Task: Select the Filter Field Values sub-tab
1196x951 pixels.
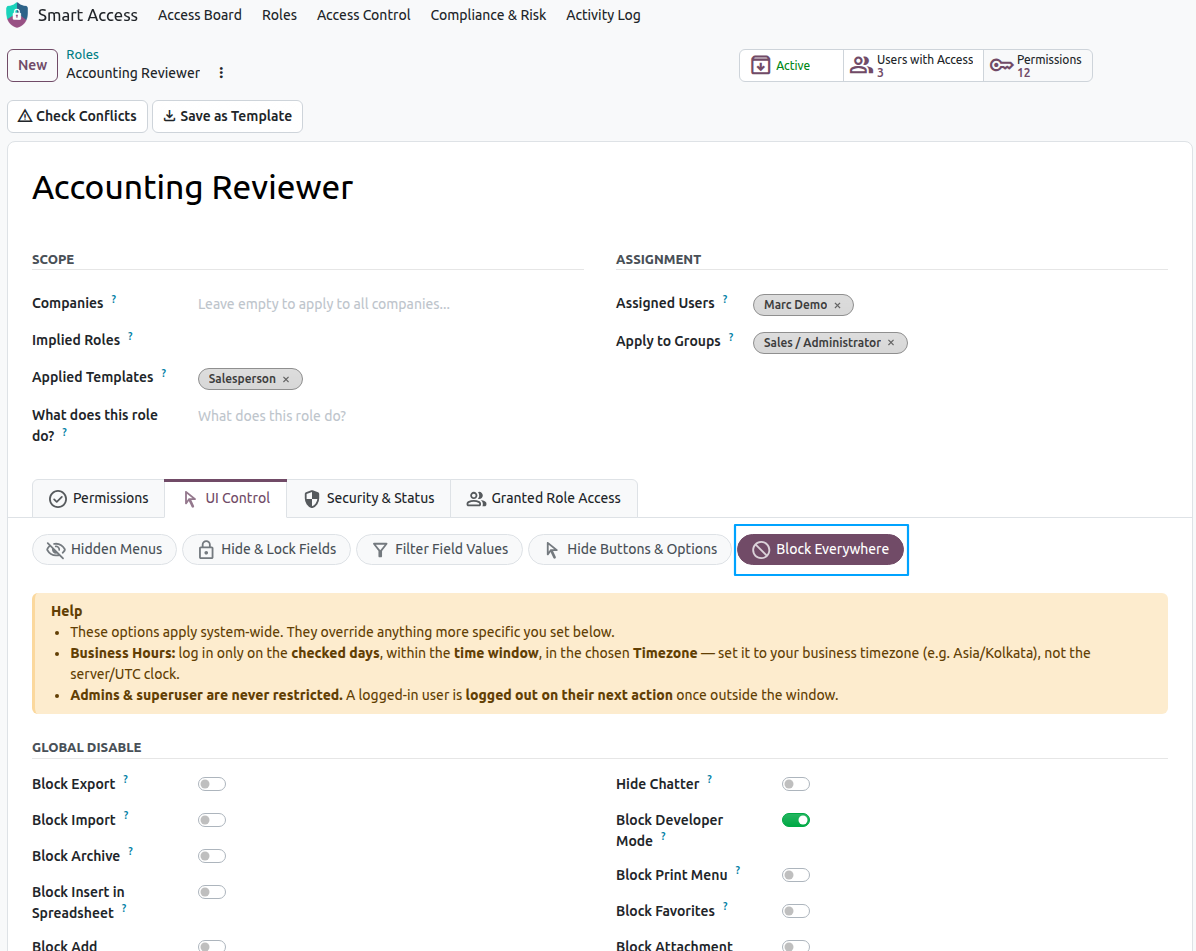Action: [x=439, y=549]
